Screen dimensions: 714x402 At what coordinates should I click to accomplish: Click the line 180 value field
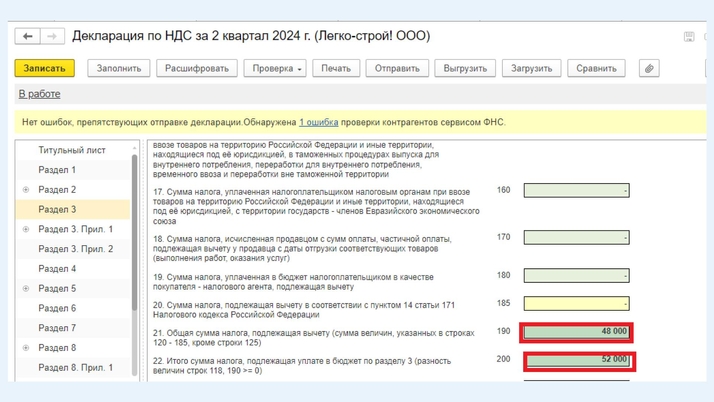pyautogui.click(x=576, y=275)
